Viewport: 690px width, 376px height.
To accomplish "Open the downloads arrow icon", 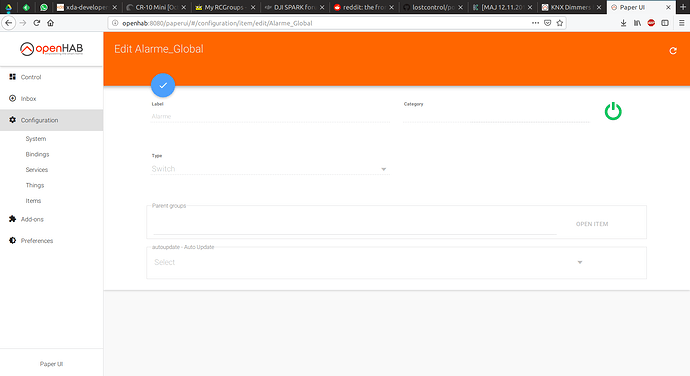I will [624, 23].
